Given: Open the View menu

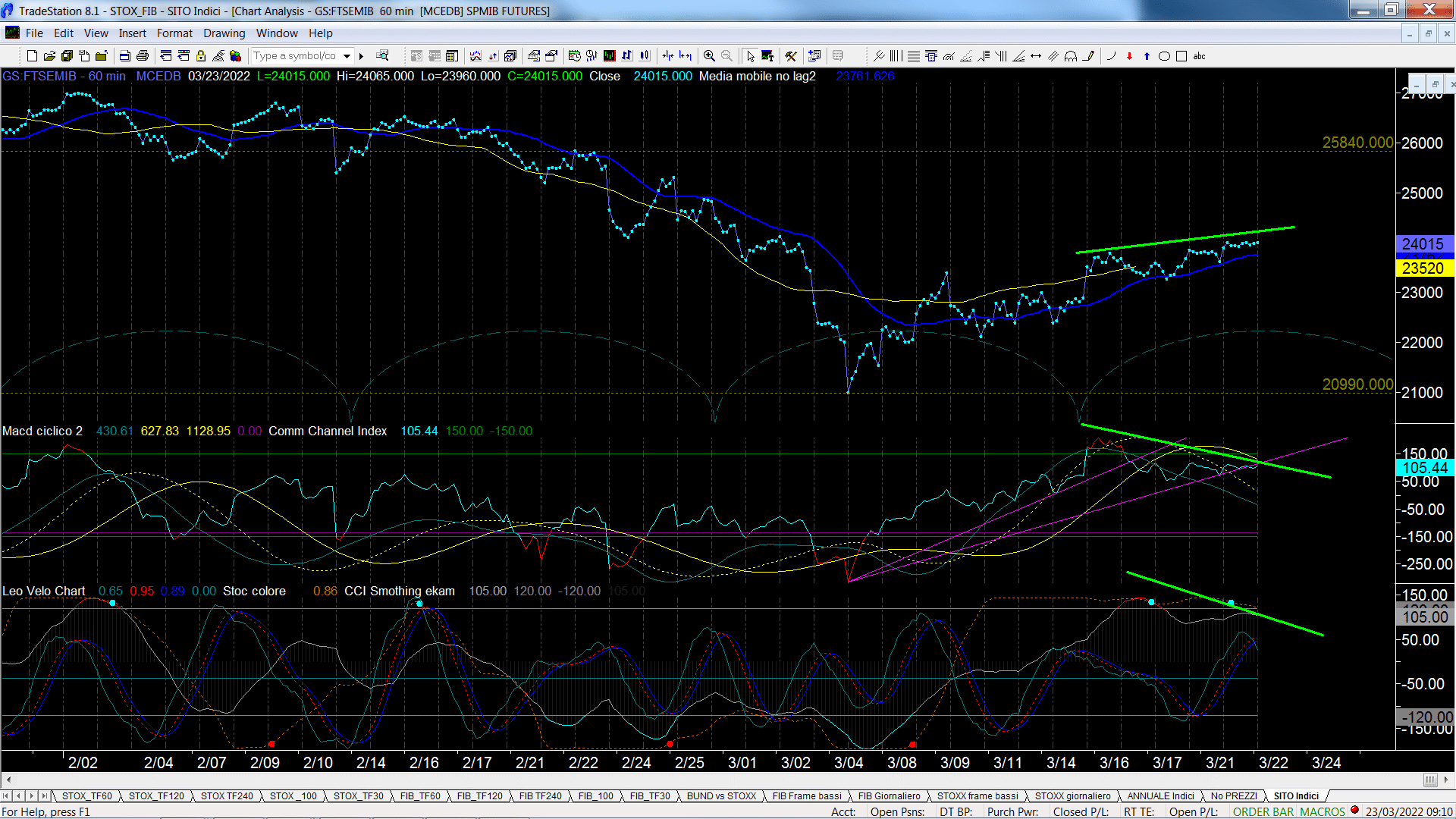Looking at the screenshot, I should tap(96, 33).
